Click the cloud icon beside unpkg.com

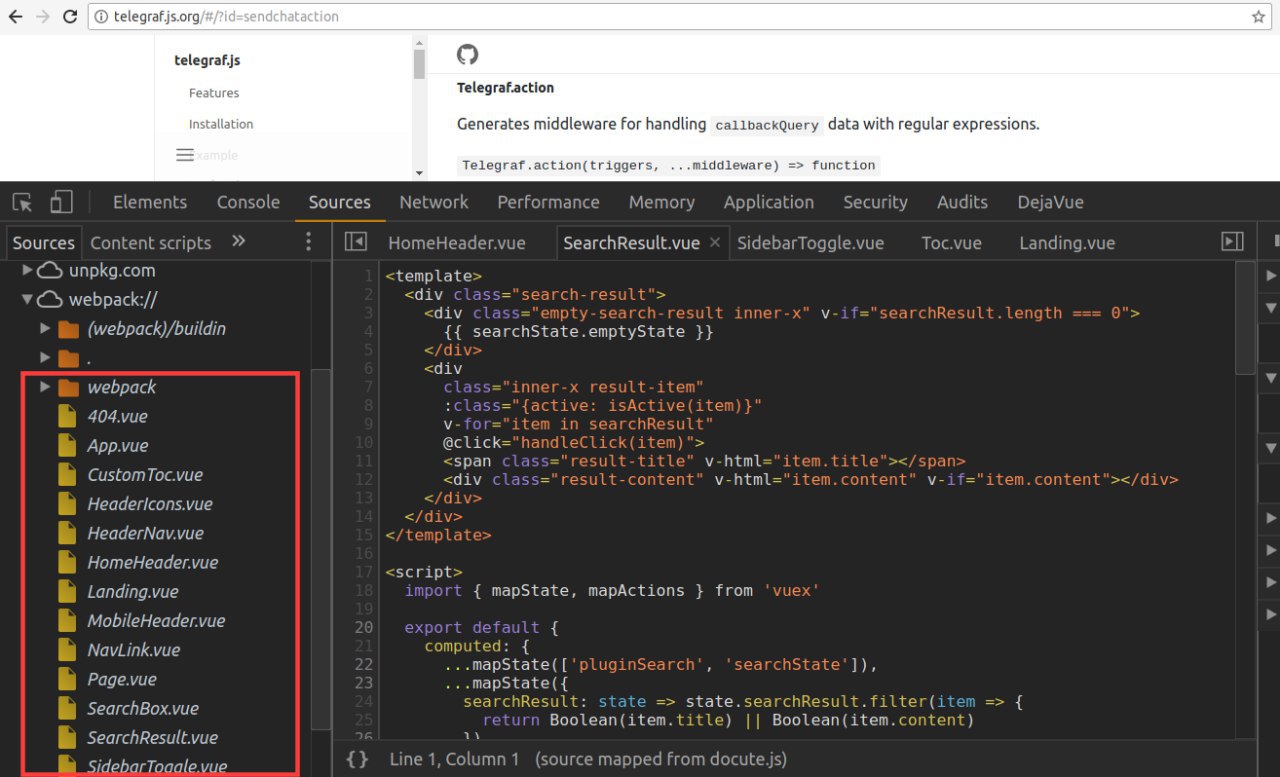[50, 270]
